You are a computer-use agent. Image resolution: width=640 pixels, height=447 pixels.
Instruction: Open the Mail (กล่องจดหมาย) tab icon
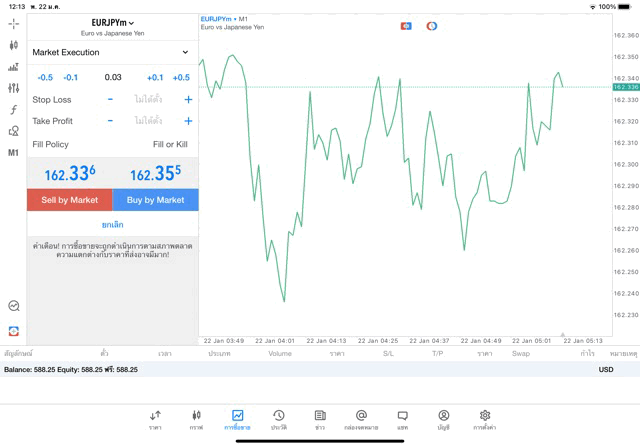pyautogui.click(x=361, y=419)
